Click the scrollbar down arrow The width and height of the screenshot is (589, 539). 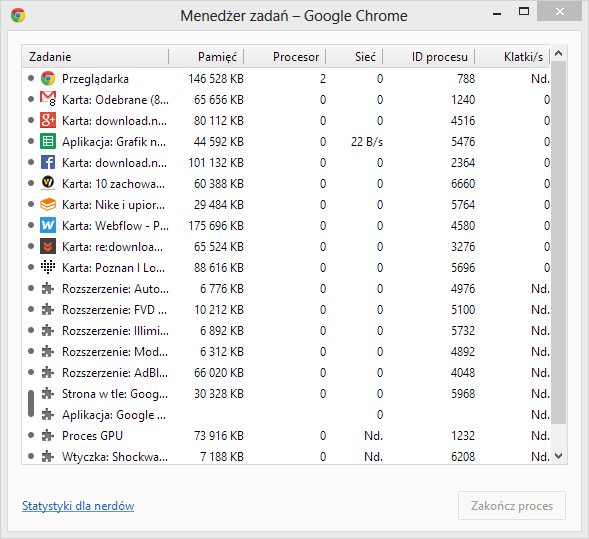coord(559,456)
